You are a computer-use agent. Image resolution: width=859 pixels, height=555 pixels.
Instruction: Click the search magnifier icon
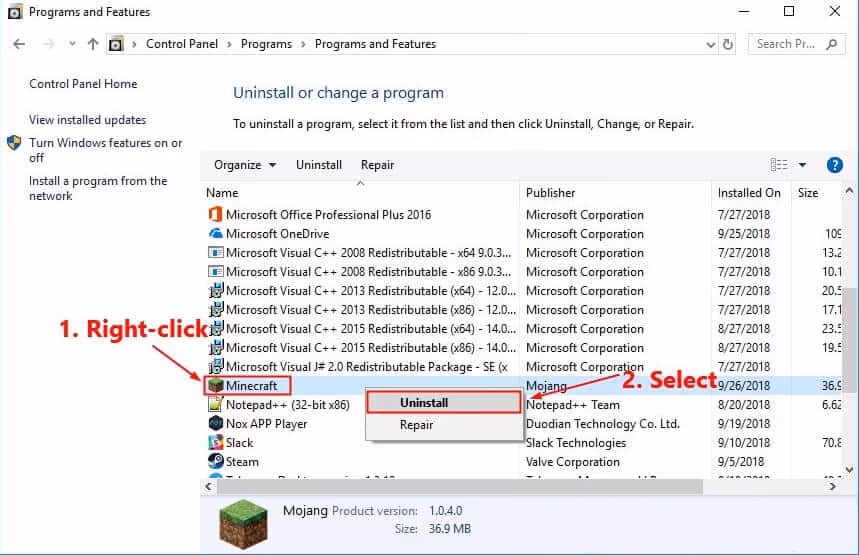pos(832,44)
